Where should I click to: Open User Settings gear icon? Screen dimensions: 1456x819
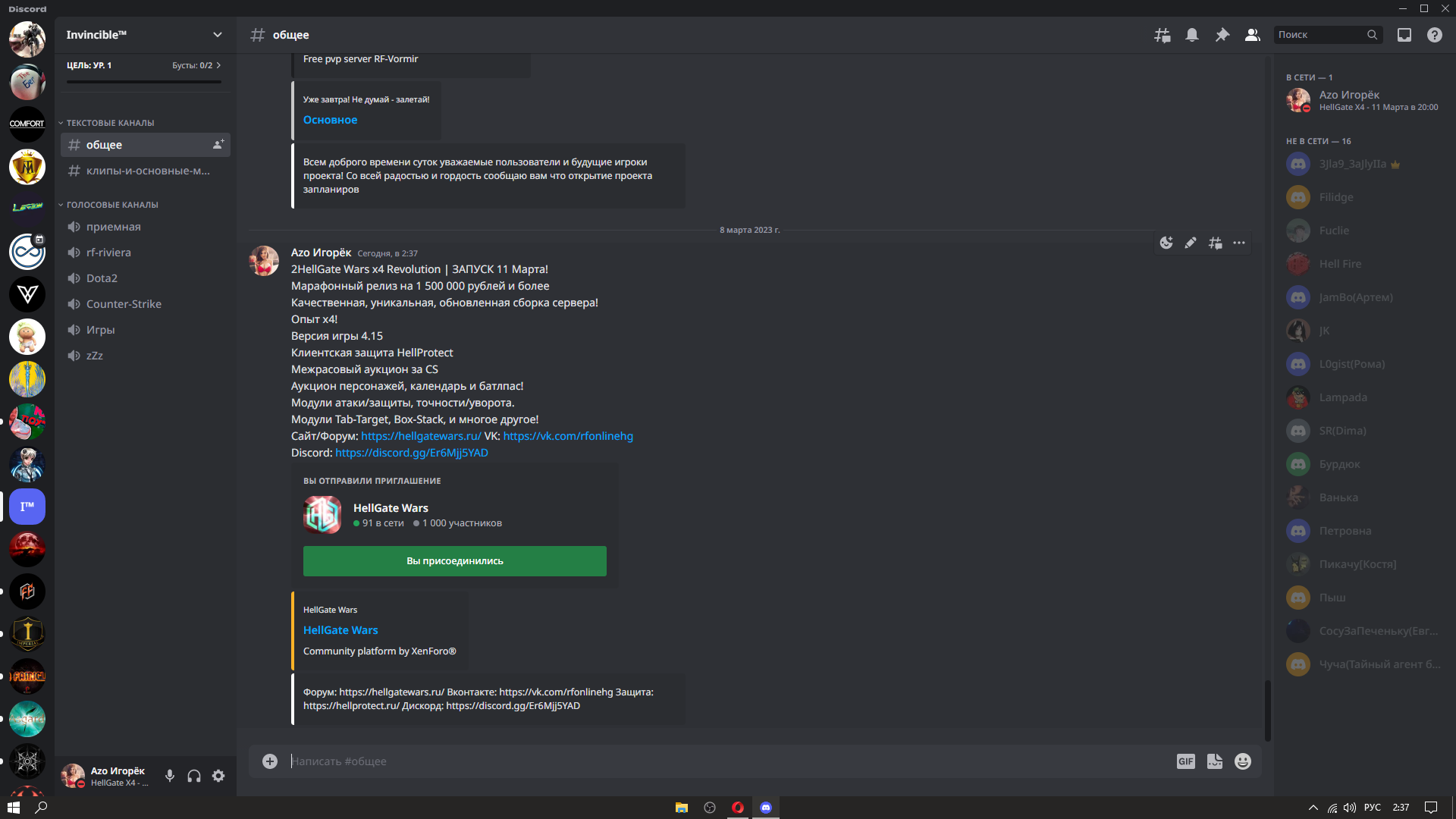(218, 776)
